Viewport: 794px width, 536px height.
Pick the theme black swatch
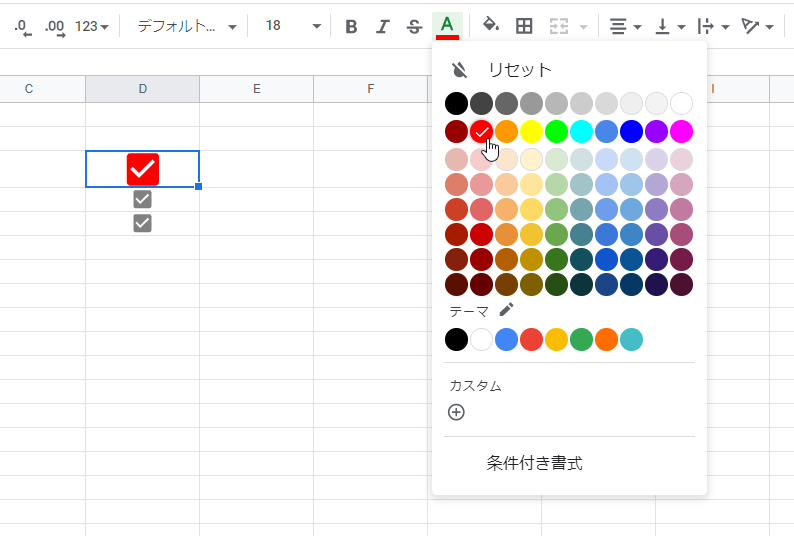[x=456, y=339]
